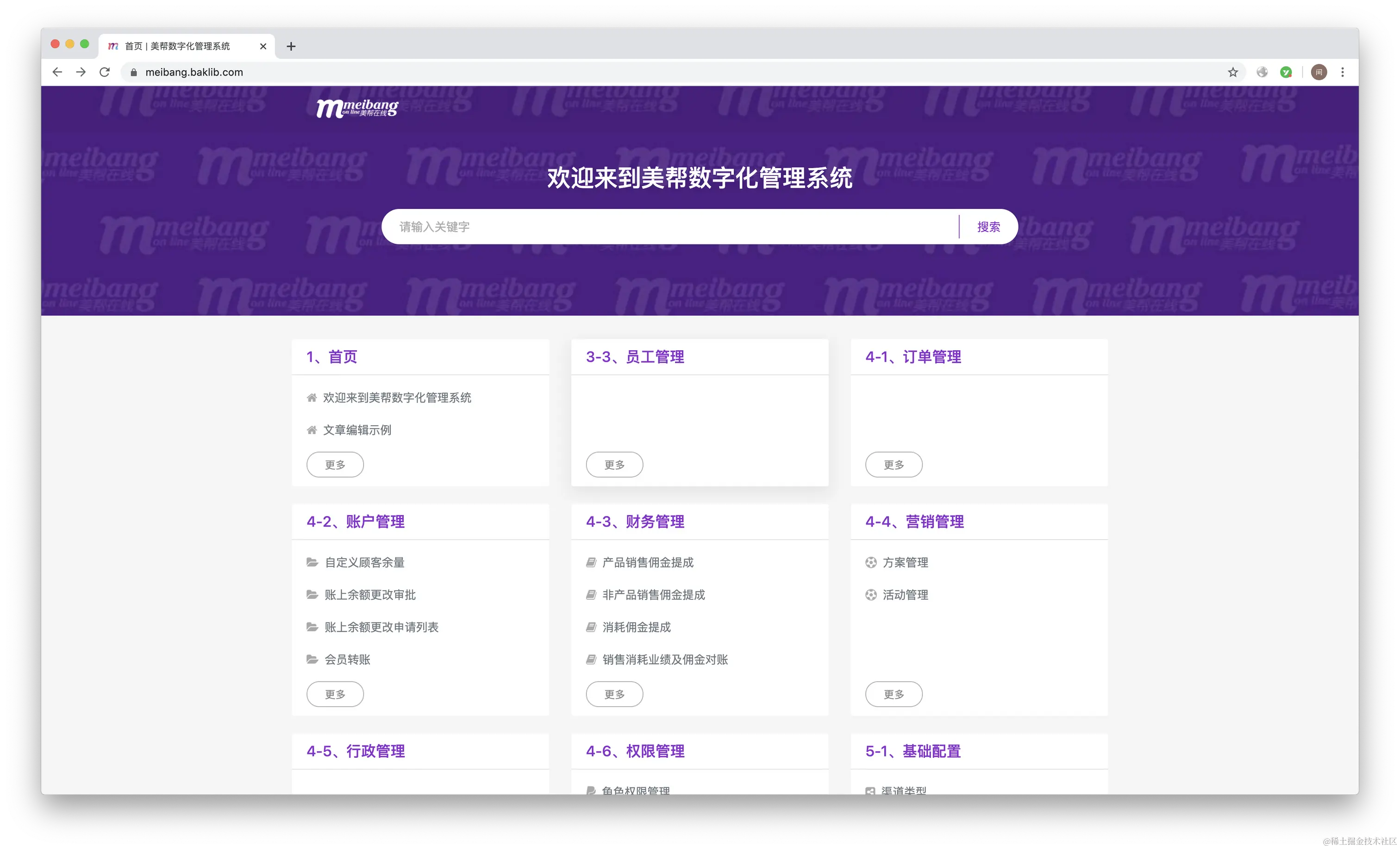
Task: Focus the 请输入关键字 search field
Action: point(670,227)
